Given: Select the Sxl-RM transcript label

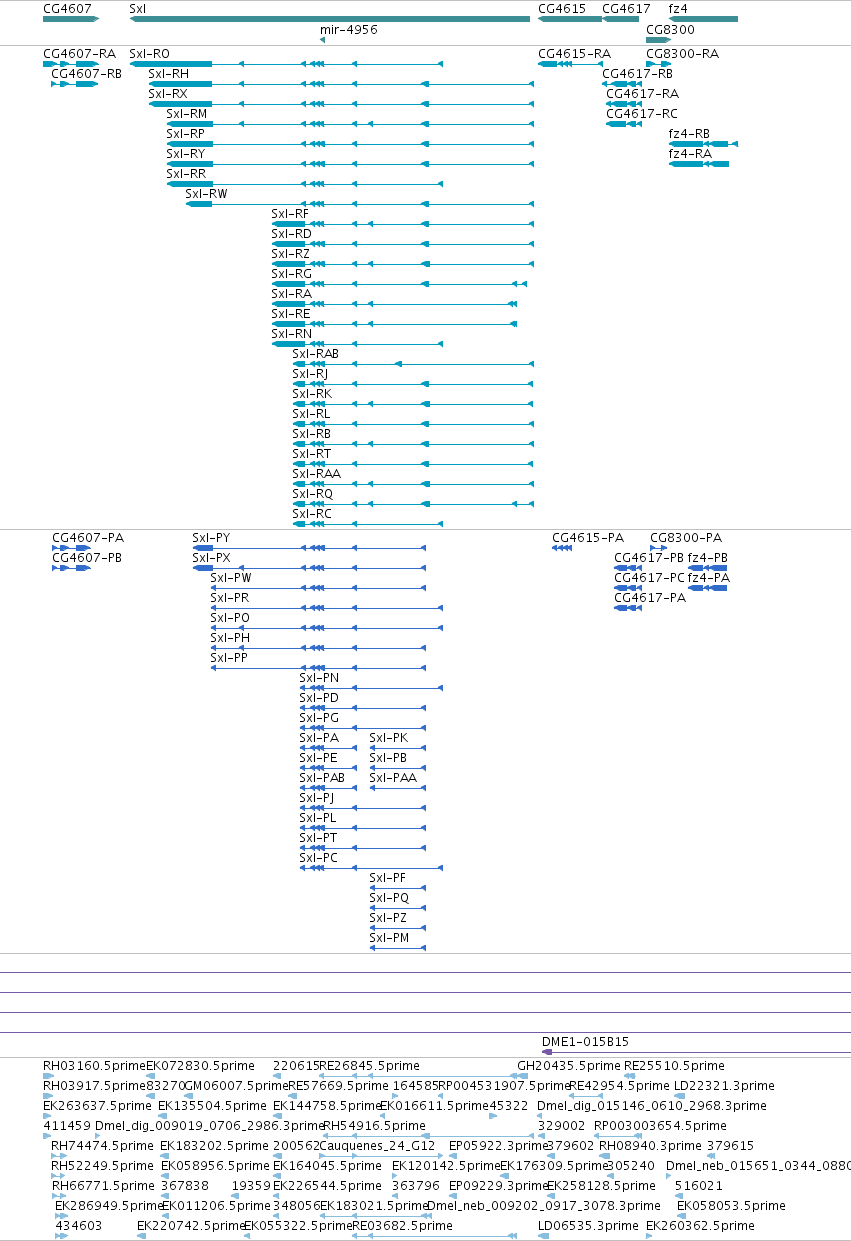Looking at the screenshot, I should click(x=187, y=114).
